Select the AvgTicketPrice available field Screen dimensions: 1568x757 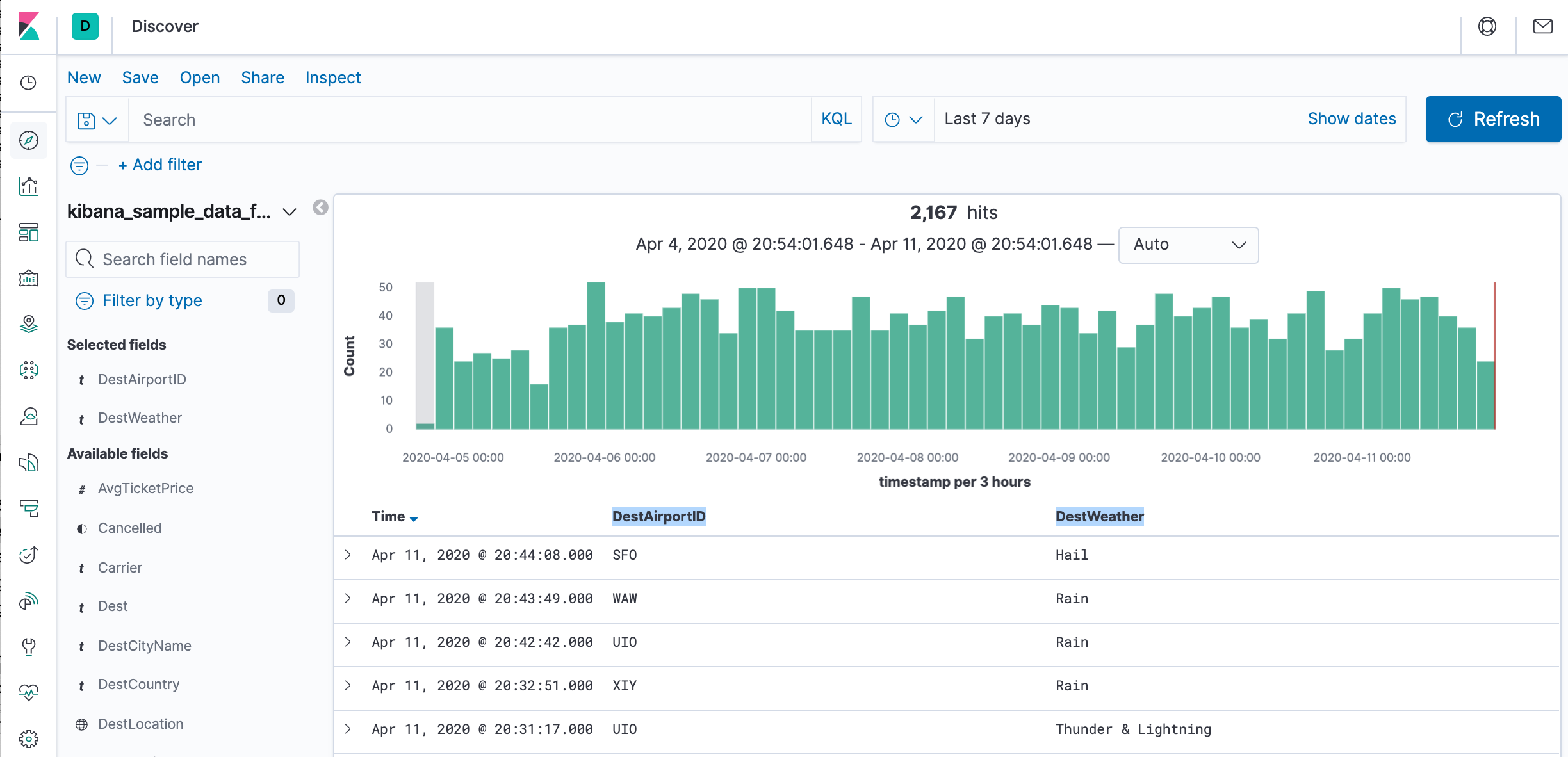[145, 488]
